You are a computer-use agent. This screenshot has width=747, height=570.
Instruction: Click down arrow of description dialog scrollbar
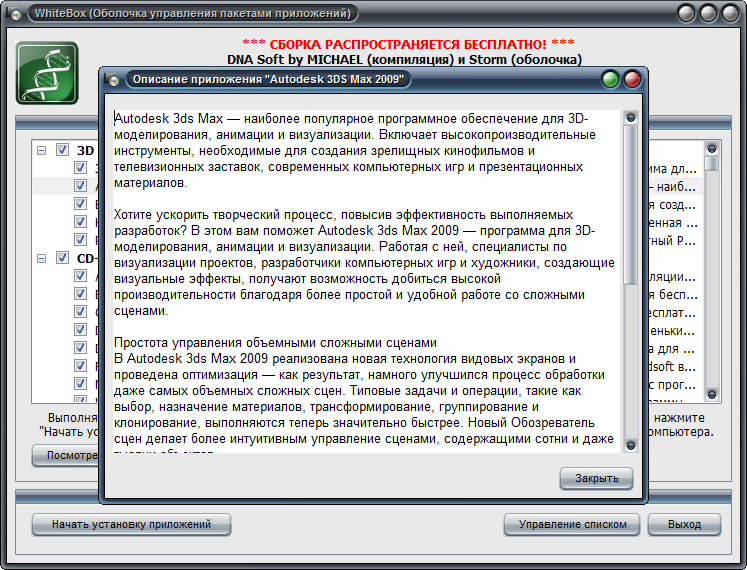[x=631, y=446]
